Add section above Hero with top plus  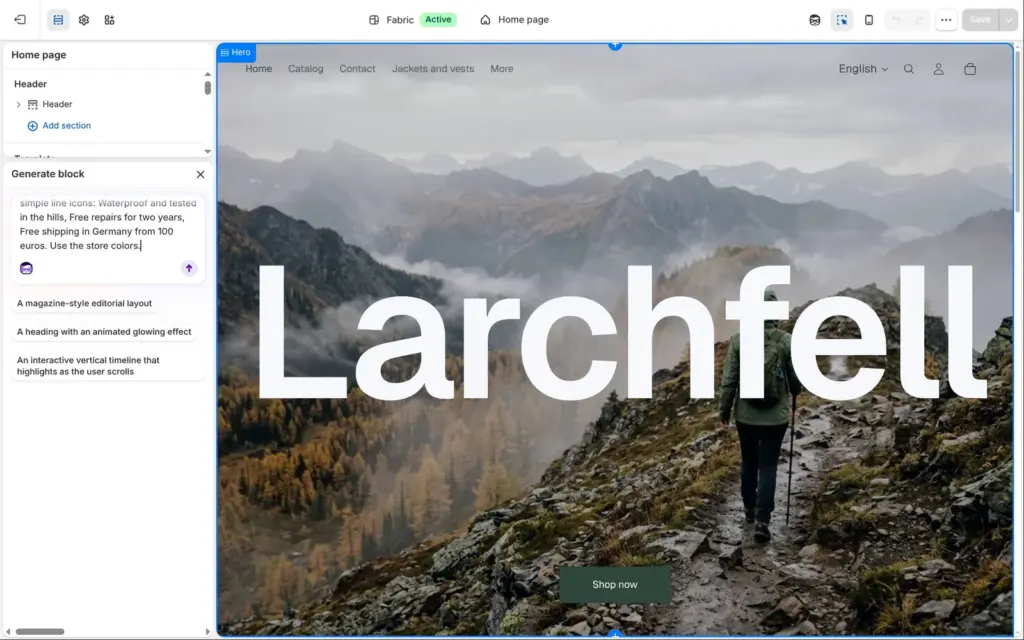(x=615, y=44)
